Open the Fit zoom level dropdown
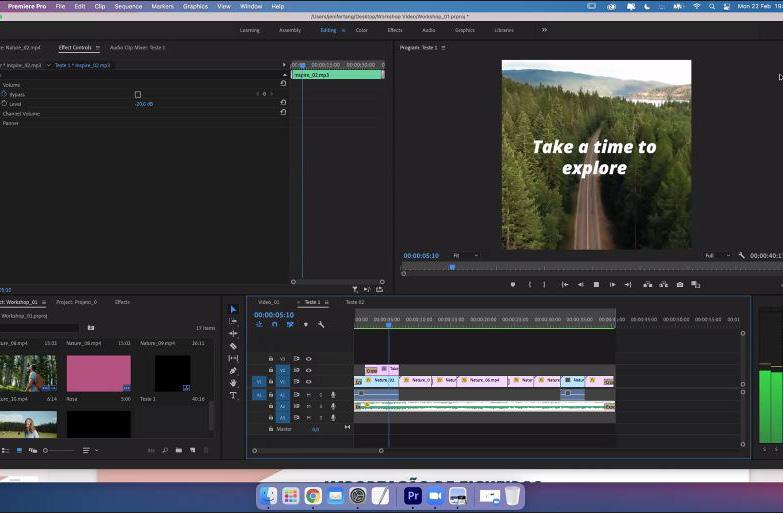This screenshot has height=513, width=783. pos(465,255)
